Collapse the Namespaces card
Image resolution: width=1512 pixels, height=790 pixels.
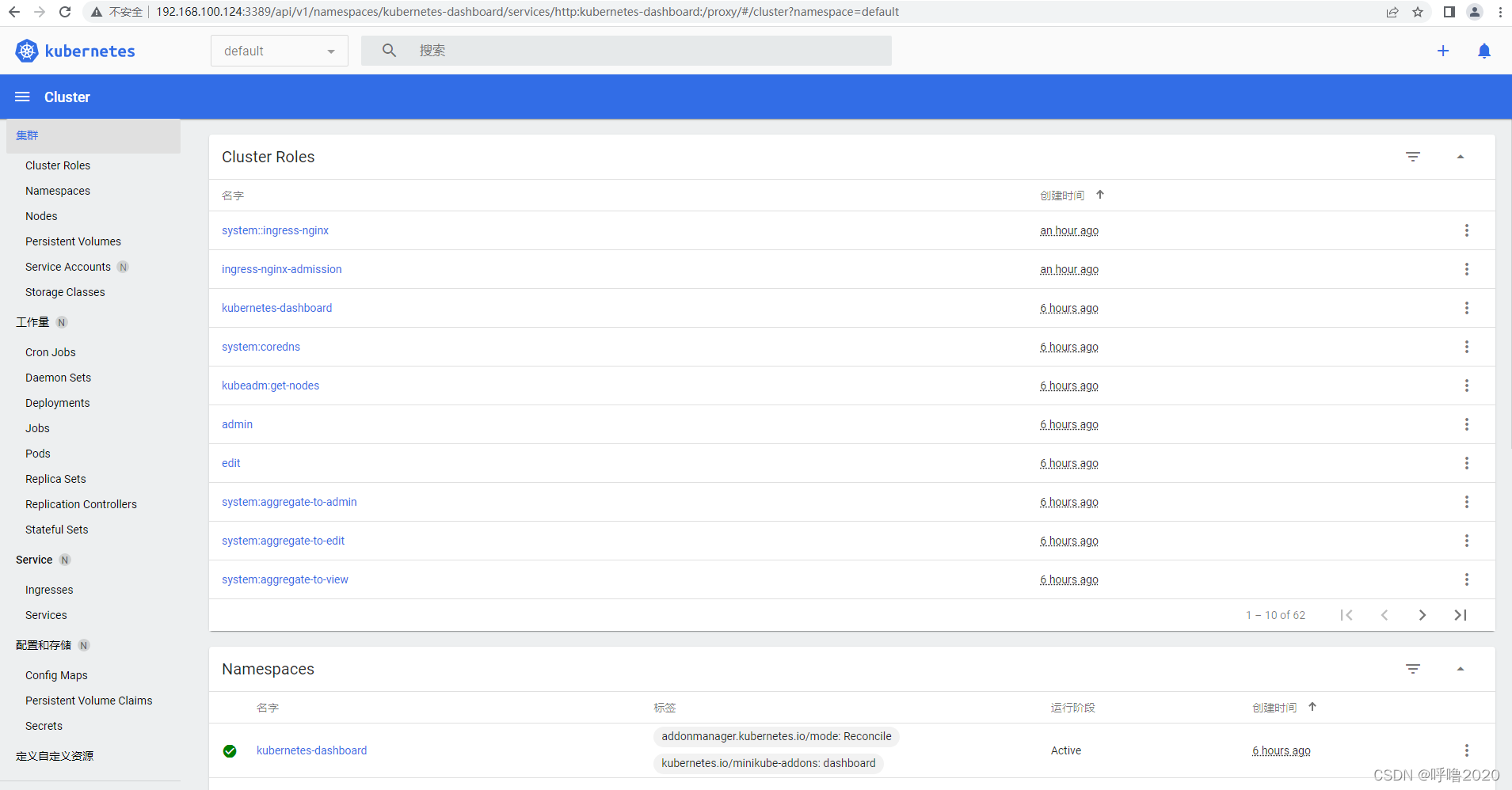coord(1461,669)
